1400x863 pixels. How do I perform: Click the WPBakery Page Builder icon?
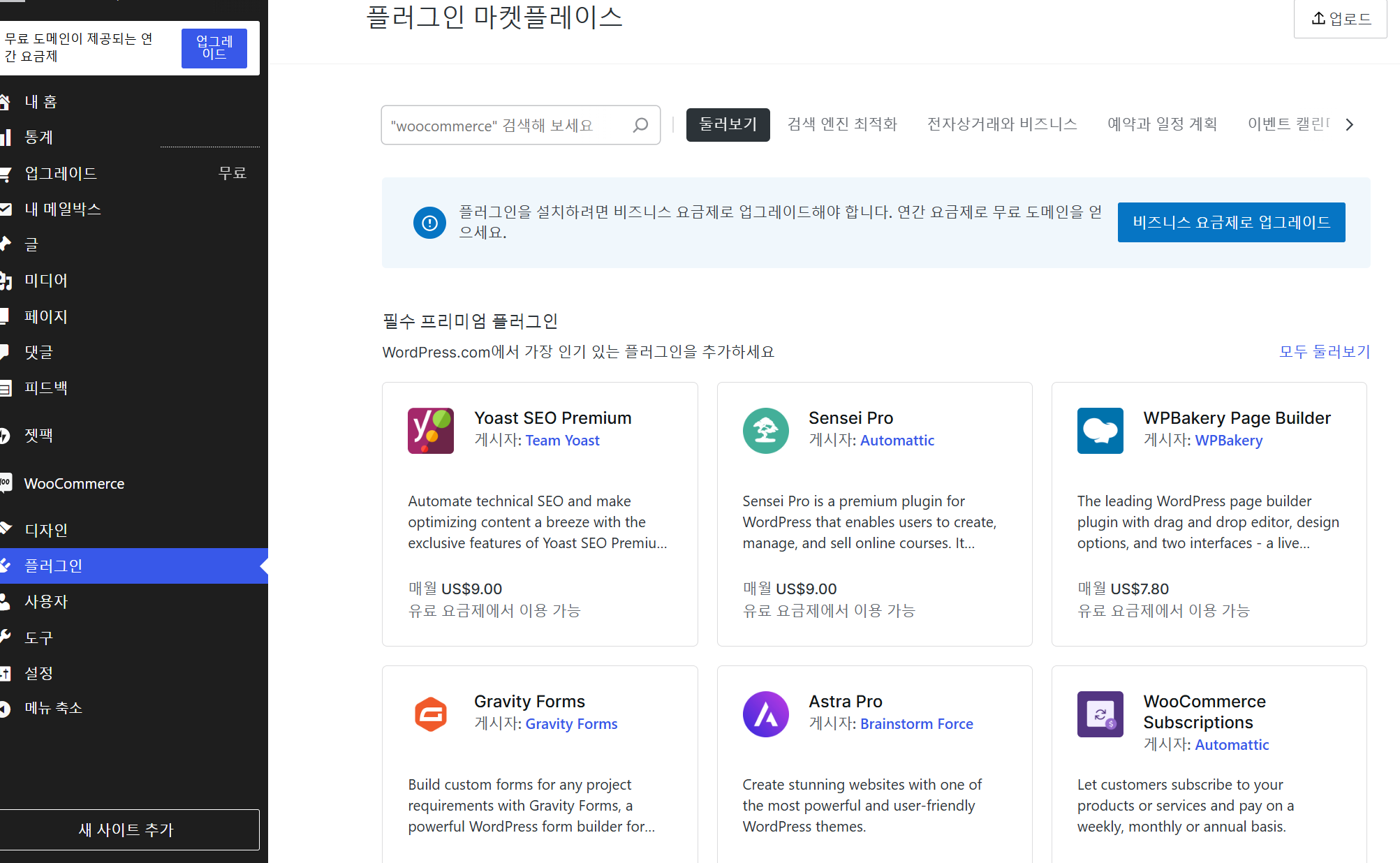tap(1100, 431)
